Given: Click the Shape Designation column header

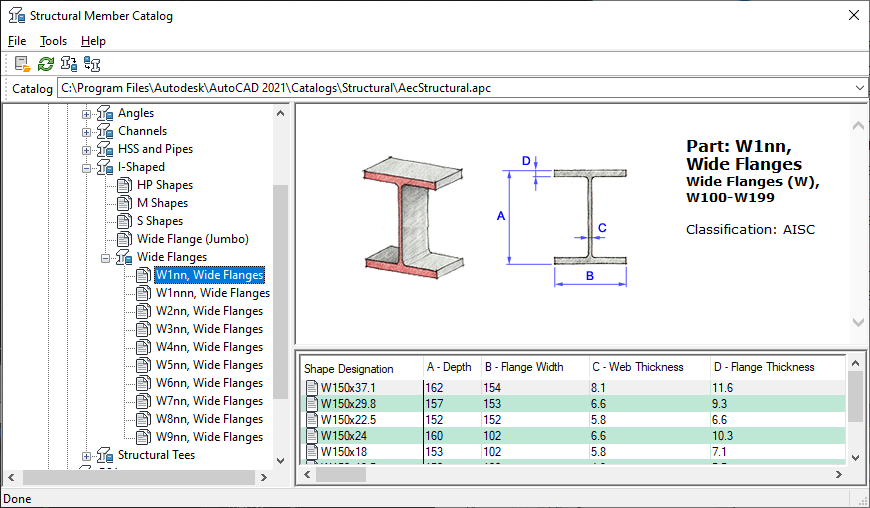Looking at the screenshot, I should [362, 368].
